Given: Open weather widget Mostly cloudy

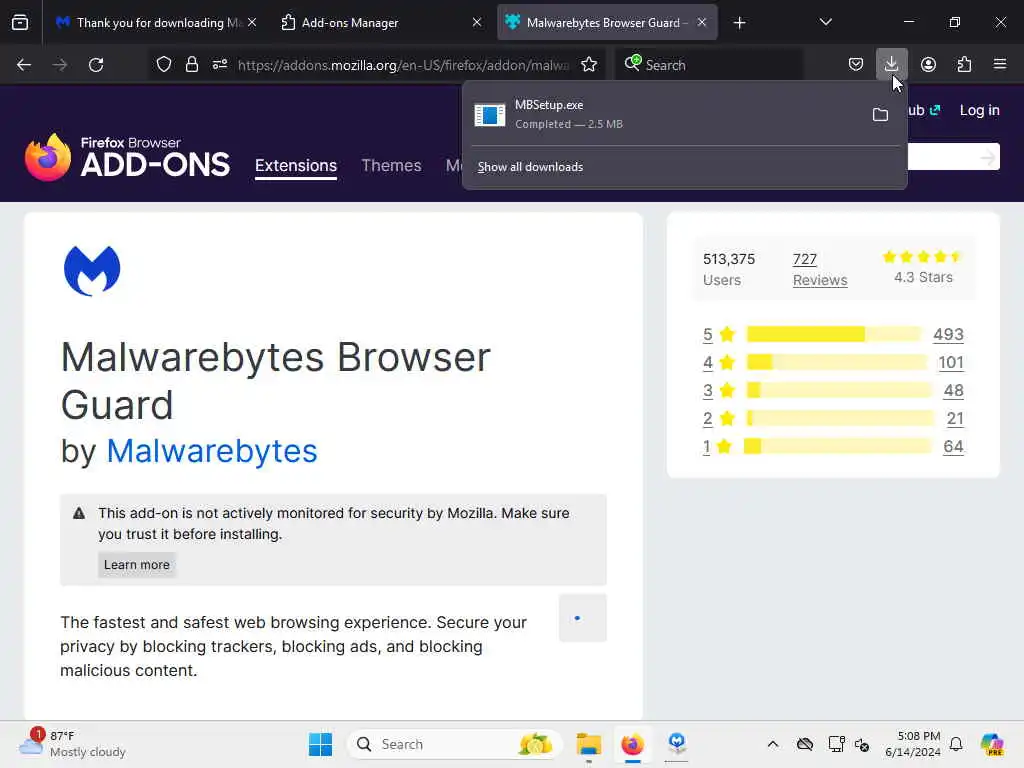Looking at the screenshot, I should [73, 744].
